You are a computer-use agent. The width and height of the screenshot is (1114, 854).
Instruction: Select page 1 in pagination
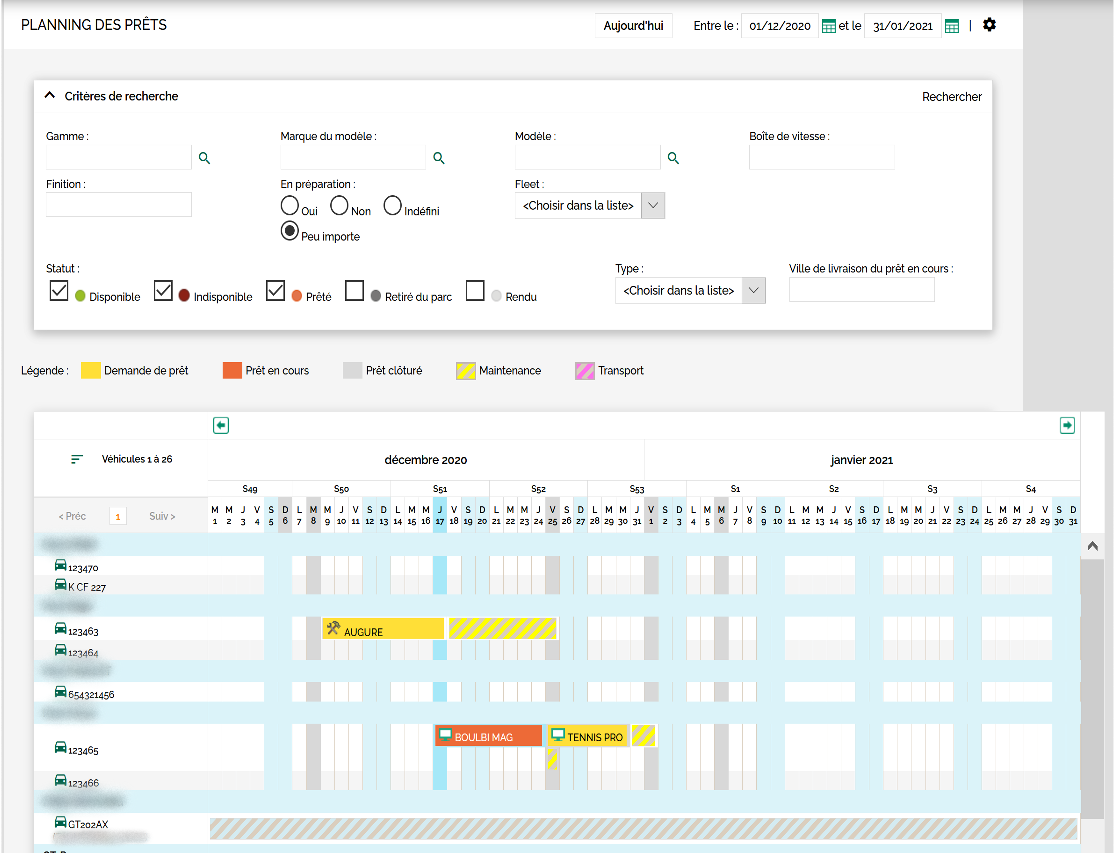click(118, 517)
